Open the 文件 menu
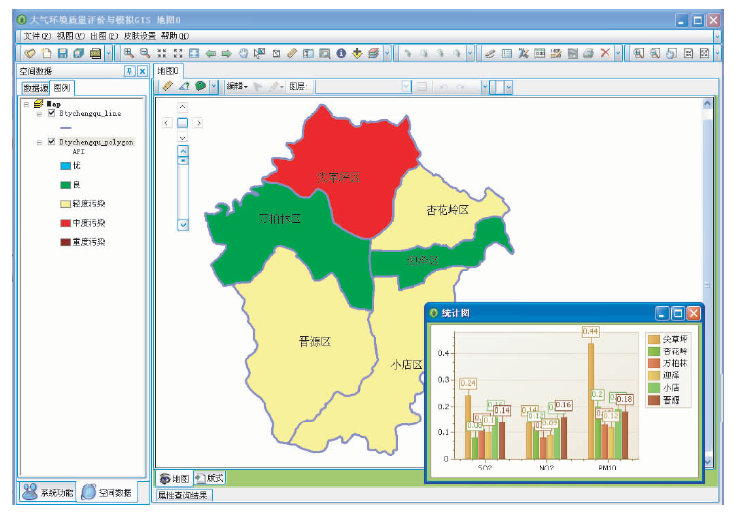 click(x=36, y=35)
